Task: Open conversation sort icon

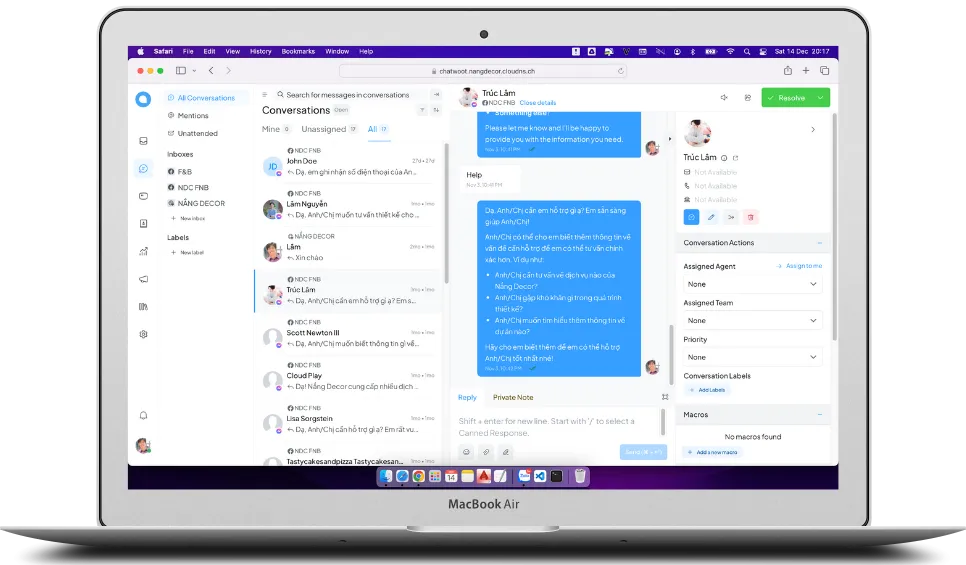Action: point(436,110)
